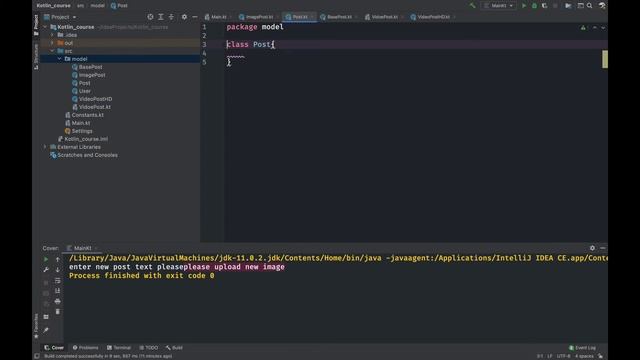This screenshot has height=360, width=640.
Task: Clear console output with the trash icon
Action: [x=58, y=312]
